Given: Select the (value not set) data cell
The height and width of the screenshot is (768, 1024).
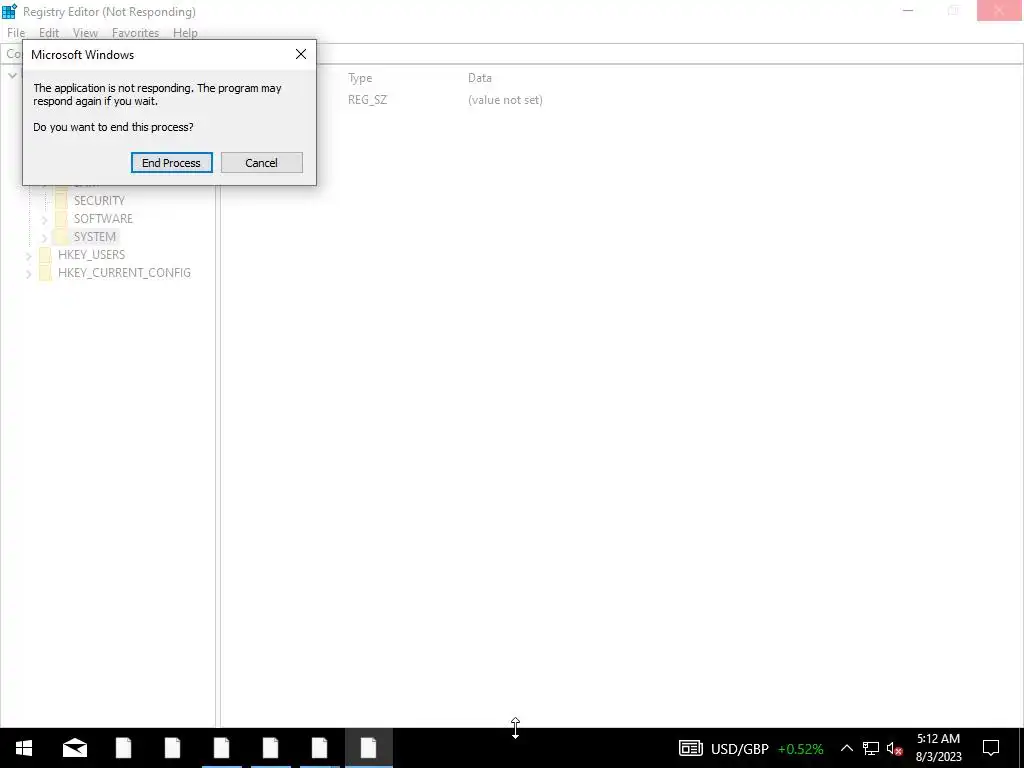Looking at the screenshot, I should click(x=505, y=100).
